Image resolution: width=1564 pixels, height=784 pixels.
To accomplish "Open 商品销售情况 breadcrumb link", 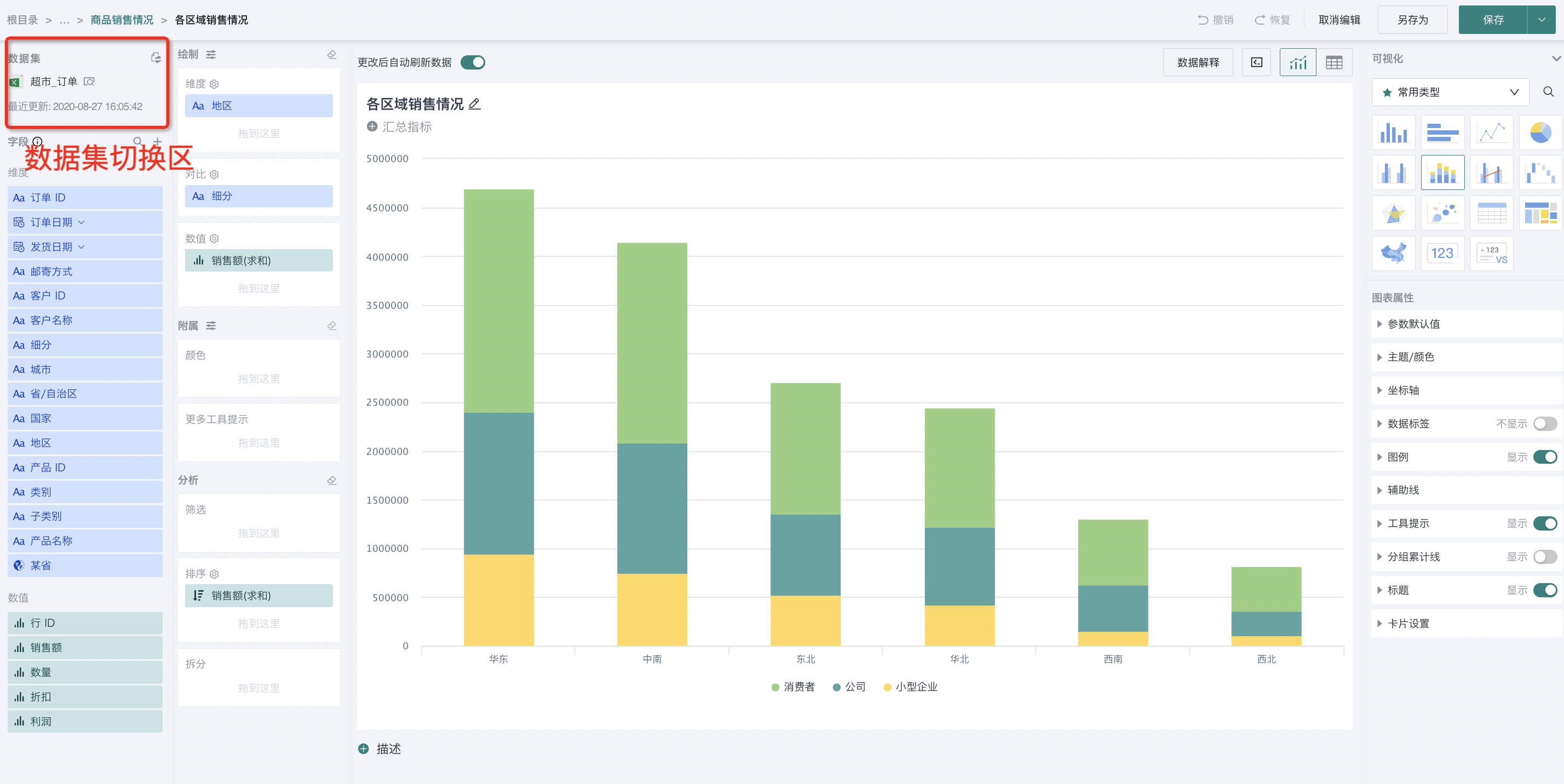I will 122,20.
